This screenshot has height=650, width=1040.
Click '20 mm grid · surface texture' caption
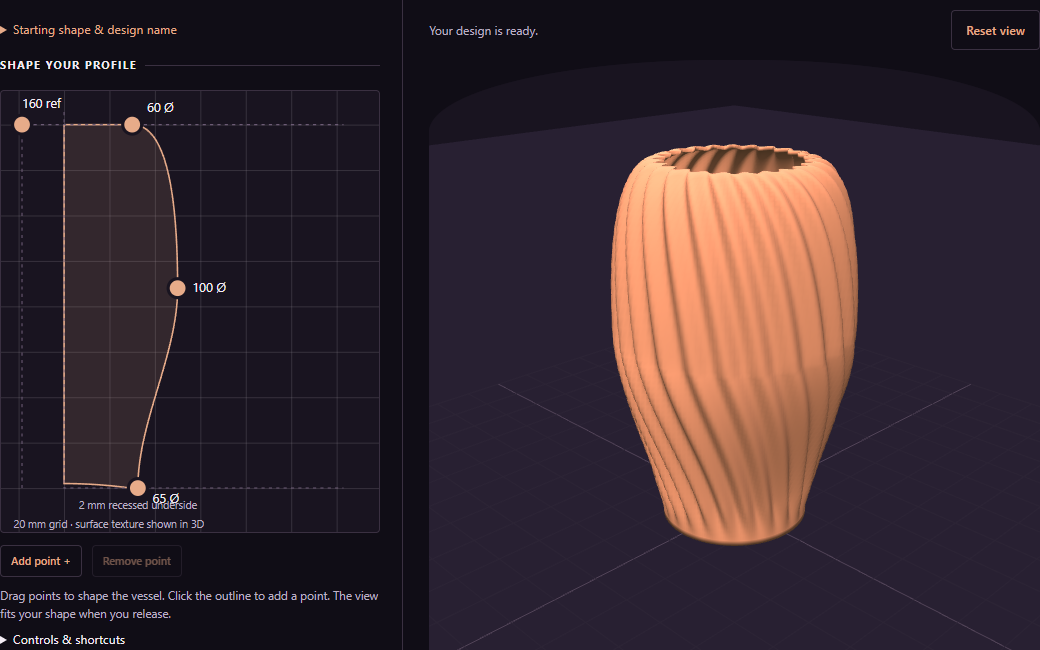tap(109, 524)
